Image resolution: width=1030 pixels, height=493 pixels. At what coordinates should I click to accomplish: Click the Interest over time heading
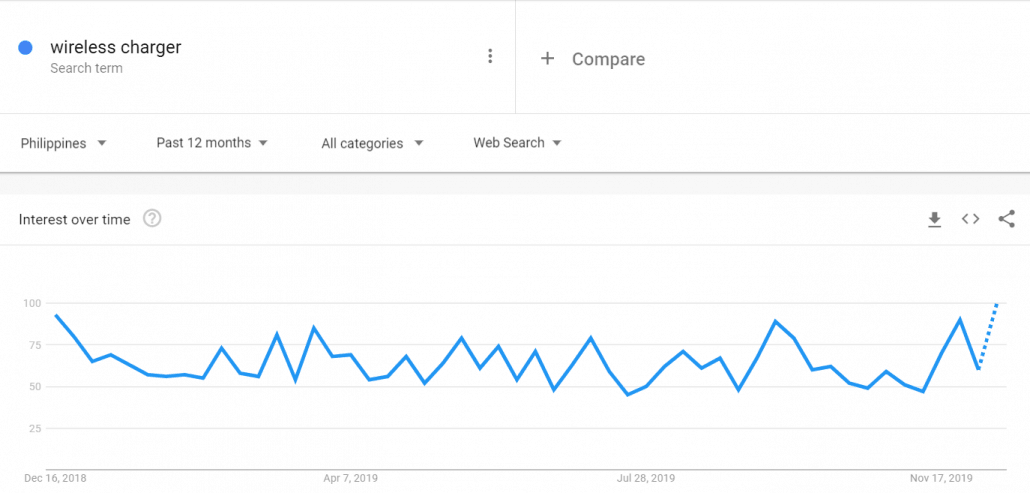74,219
